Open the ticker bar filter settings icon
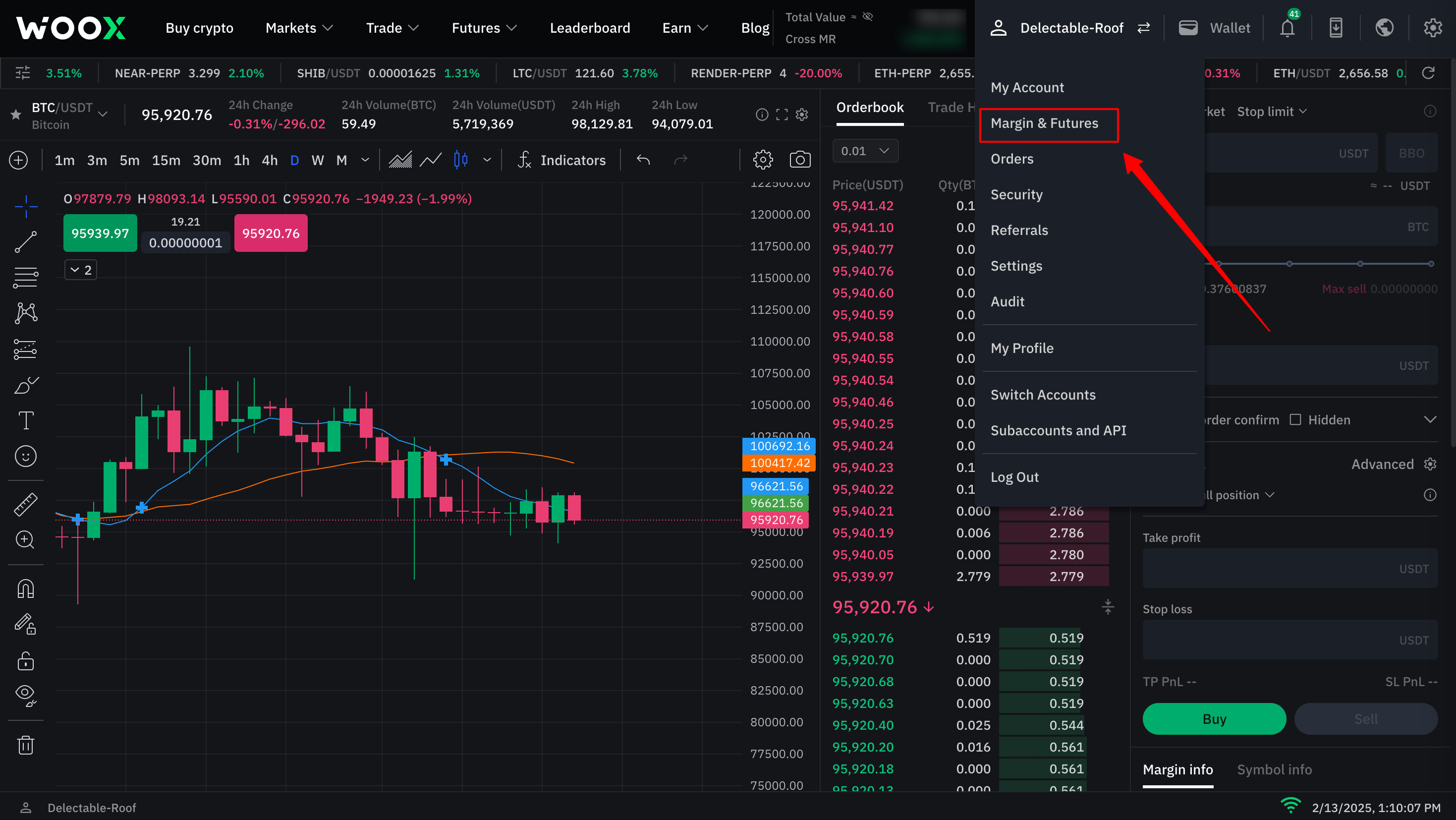This screenshot has width=1456, height=820. [x=23, y=73]
